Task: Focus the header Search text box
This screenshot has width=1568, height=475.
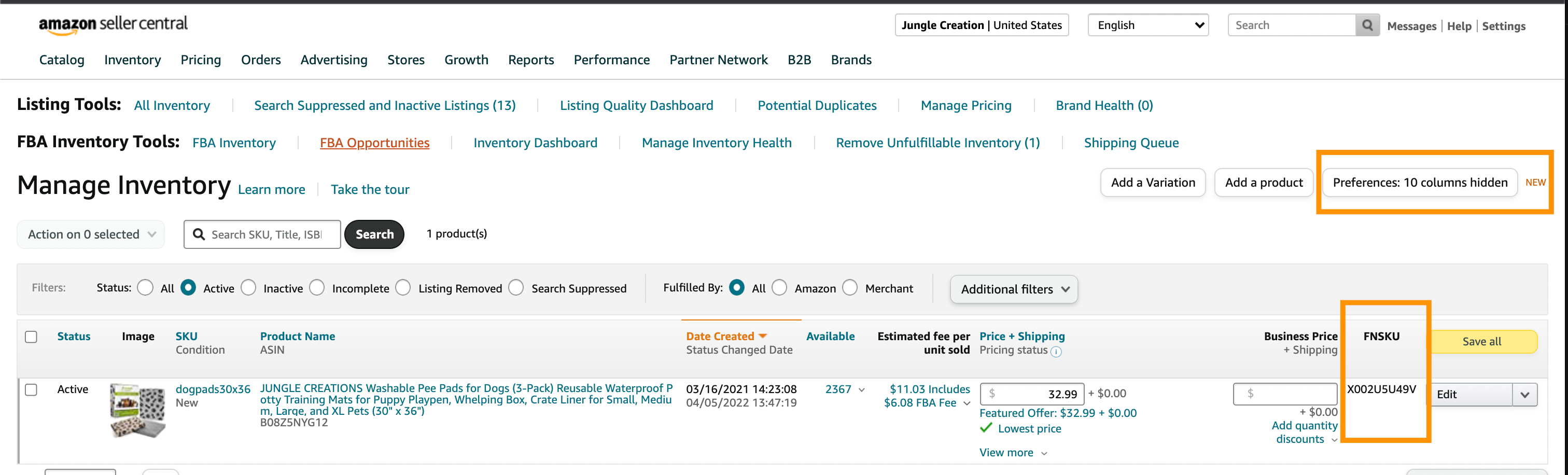Action: pyautogui.click(x=1292, y=25)
